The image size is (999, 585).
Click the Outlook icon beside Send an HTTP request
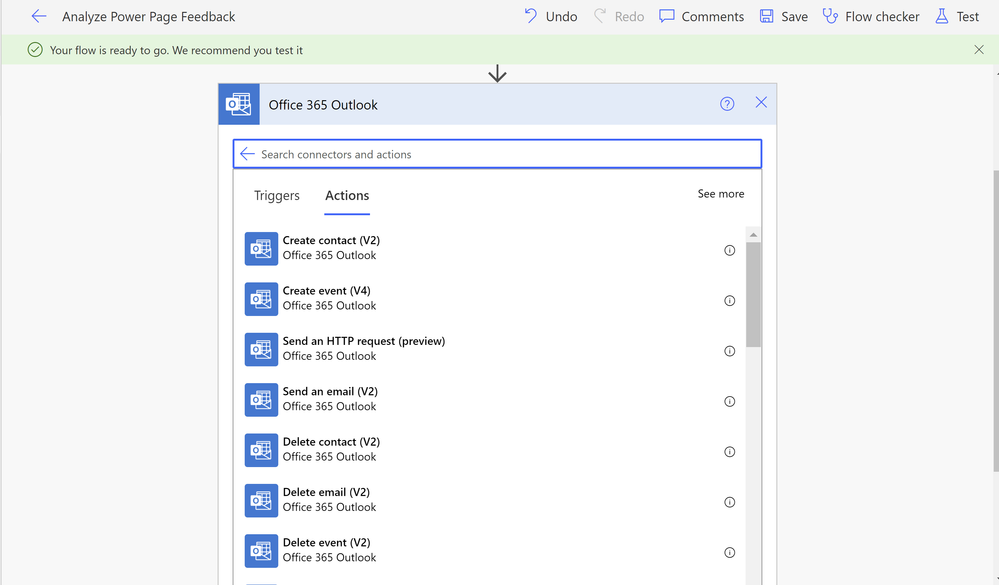pos(261,349)
